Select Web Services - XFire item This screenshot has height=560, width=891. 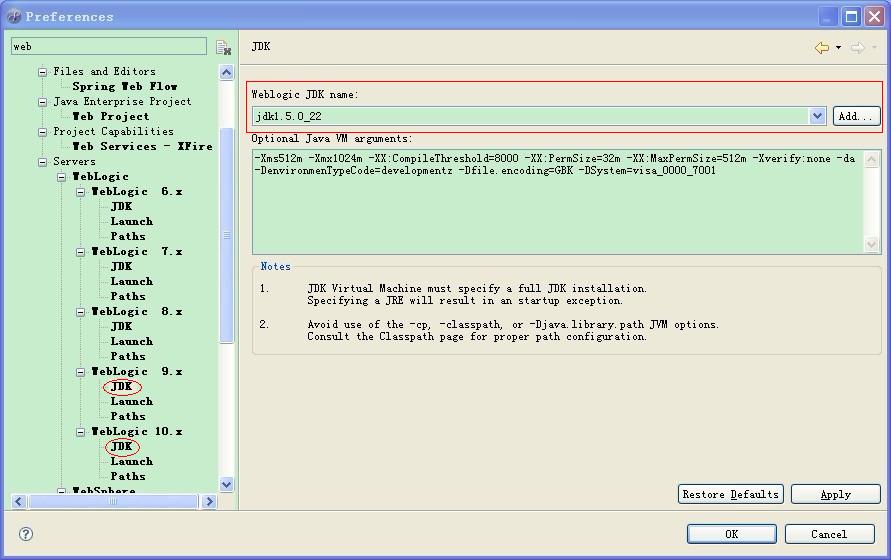click(143, 147)
